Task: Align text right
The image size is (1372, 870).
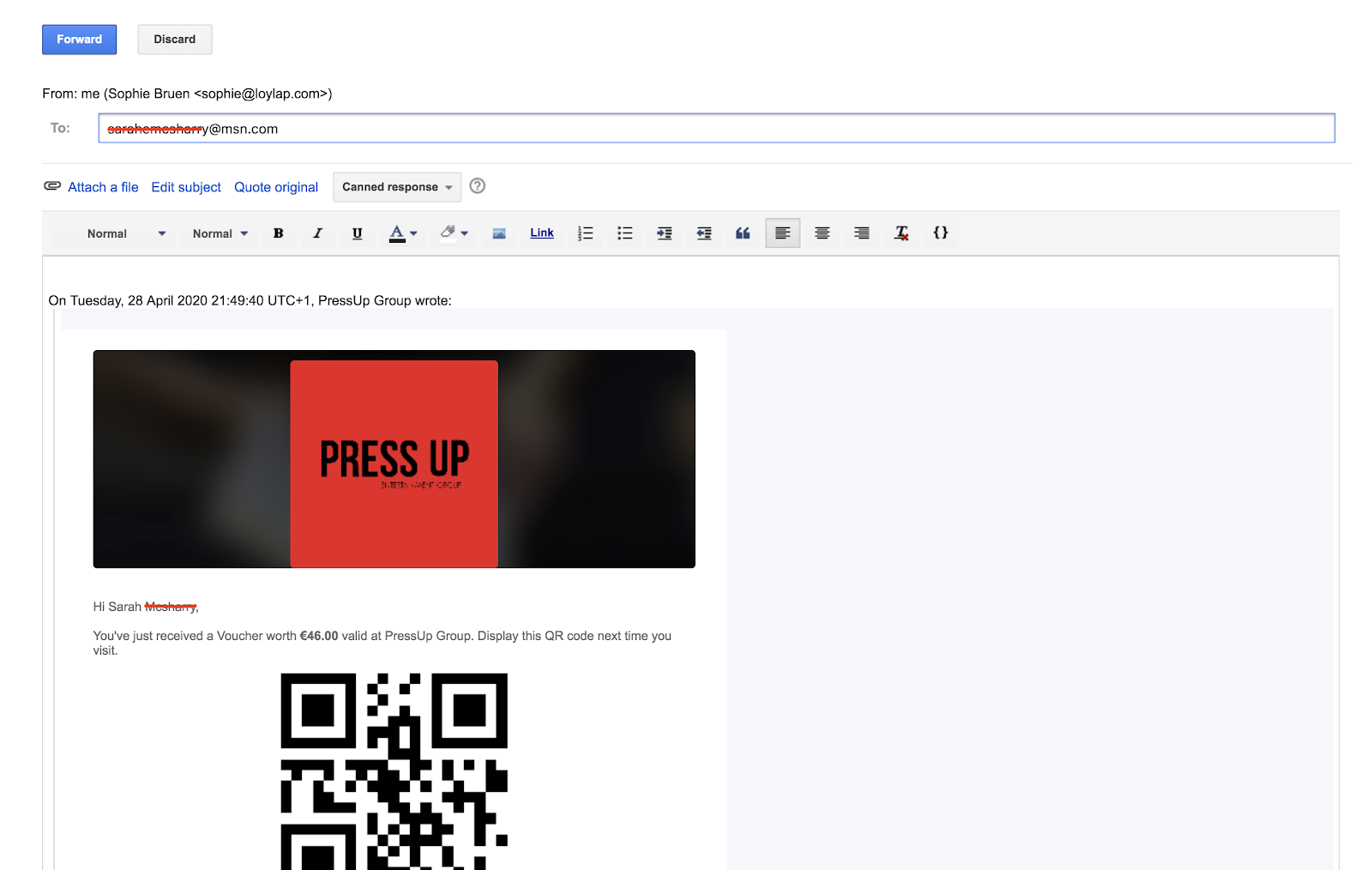Action: click(862, 233)
